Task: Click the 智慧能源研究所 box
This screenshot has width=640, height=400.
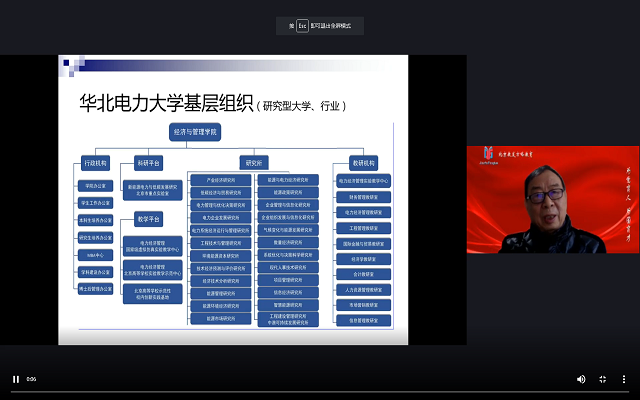Action: tap(288, 305)
